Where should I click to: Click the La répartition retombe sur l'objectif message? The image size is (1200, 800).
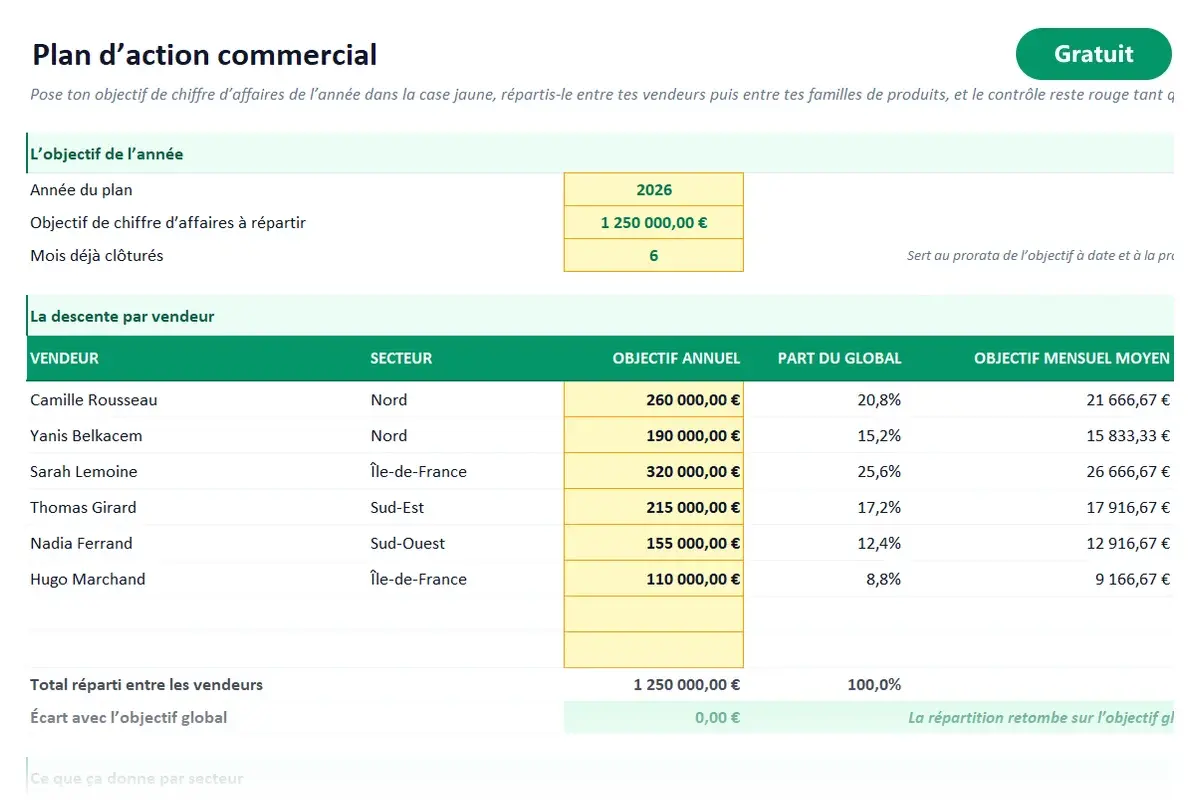pyautogui.click(x=1040, y=718)
